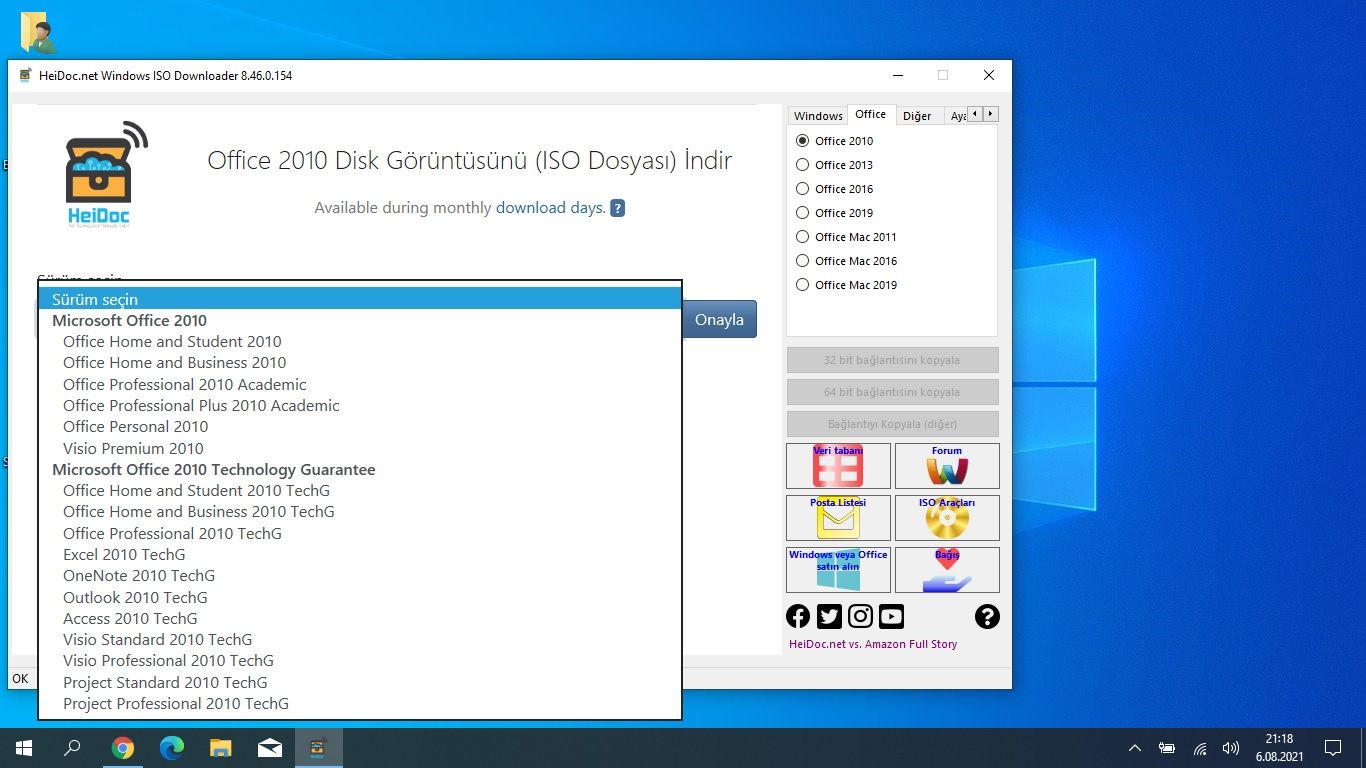Open the help question mark circle icon
Viewport: 1366px width, 768px height.
987,616
